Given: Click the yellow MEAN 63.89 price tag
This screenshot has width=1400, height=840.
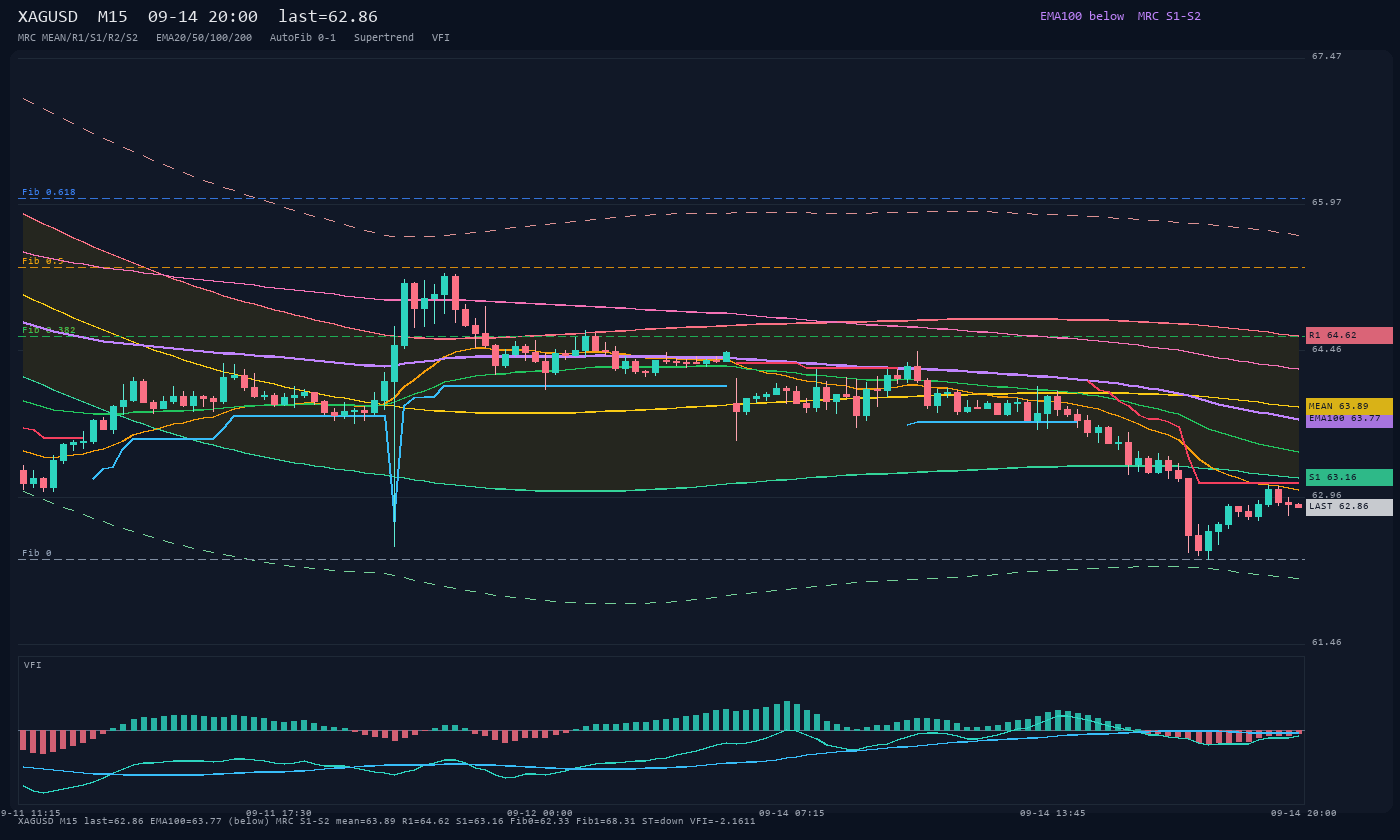Looking at the screenshot, I should [1349, 406].
